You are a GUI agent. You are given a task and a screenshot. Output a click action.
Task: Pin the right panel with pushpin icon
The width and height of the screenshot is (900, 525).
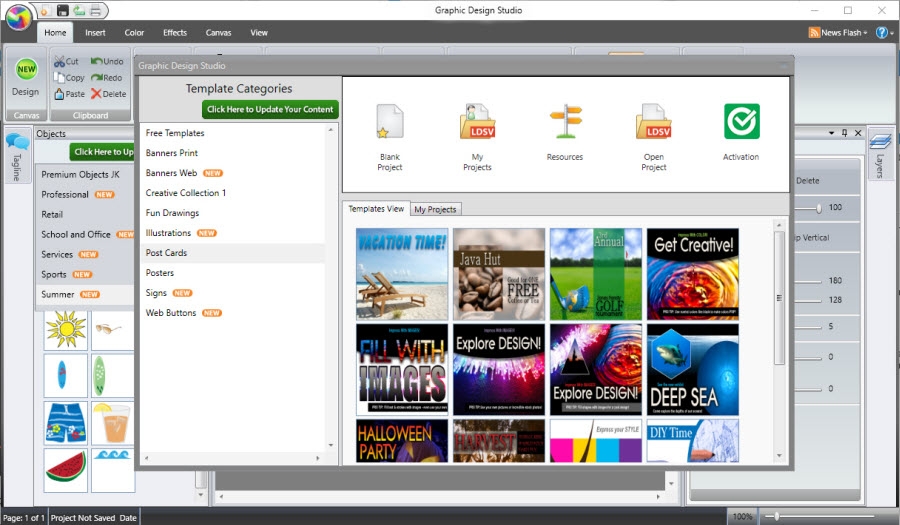coord(844,133)
